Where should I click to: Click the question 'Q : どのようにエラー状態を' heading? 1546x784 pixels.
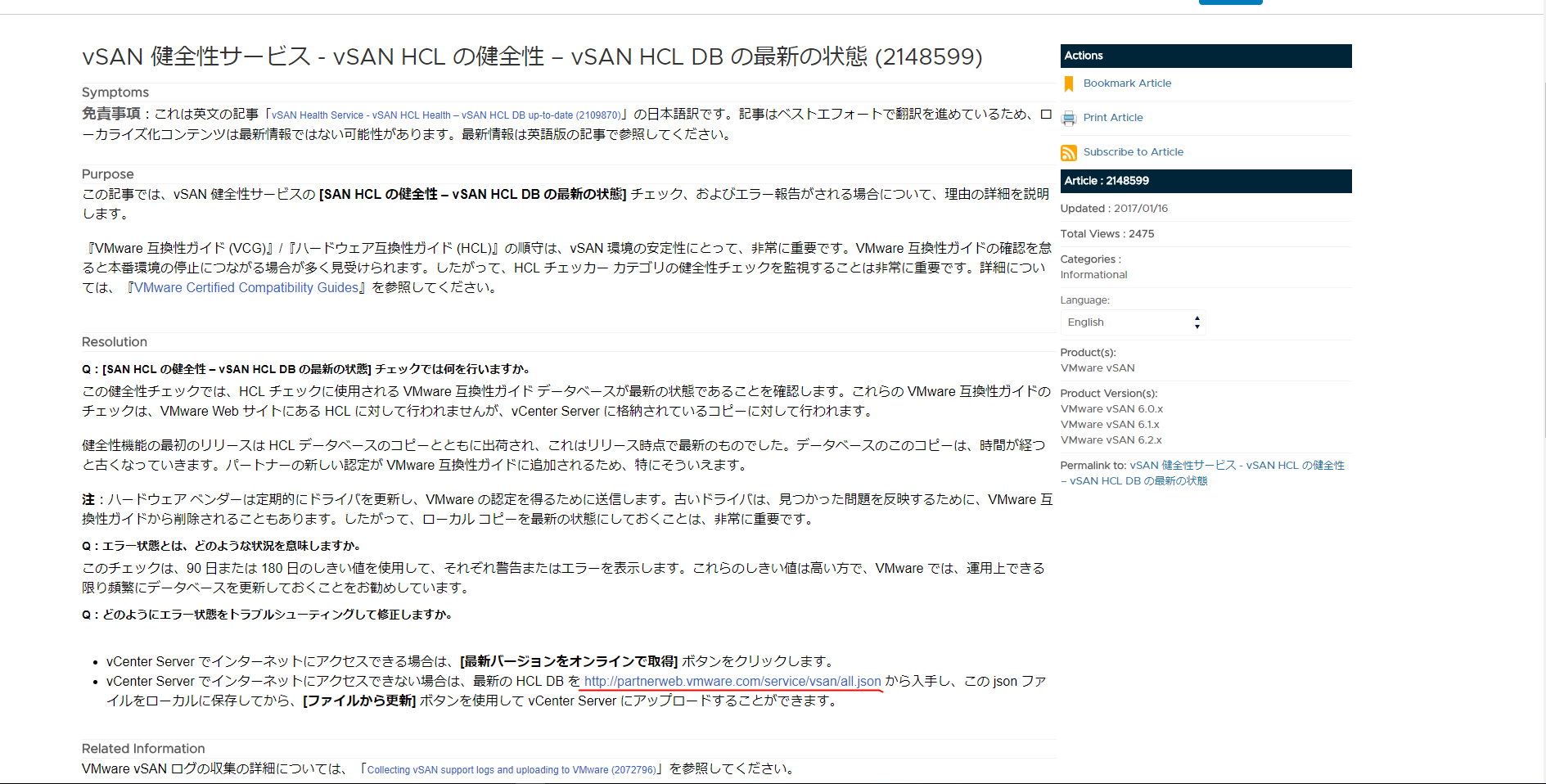click(267, 615)
